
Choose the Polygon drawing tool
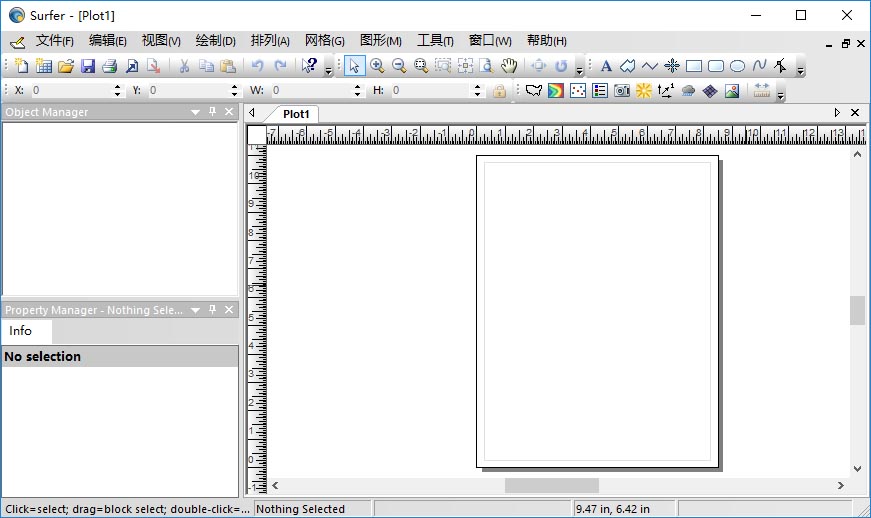point(627,66)
